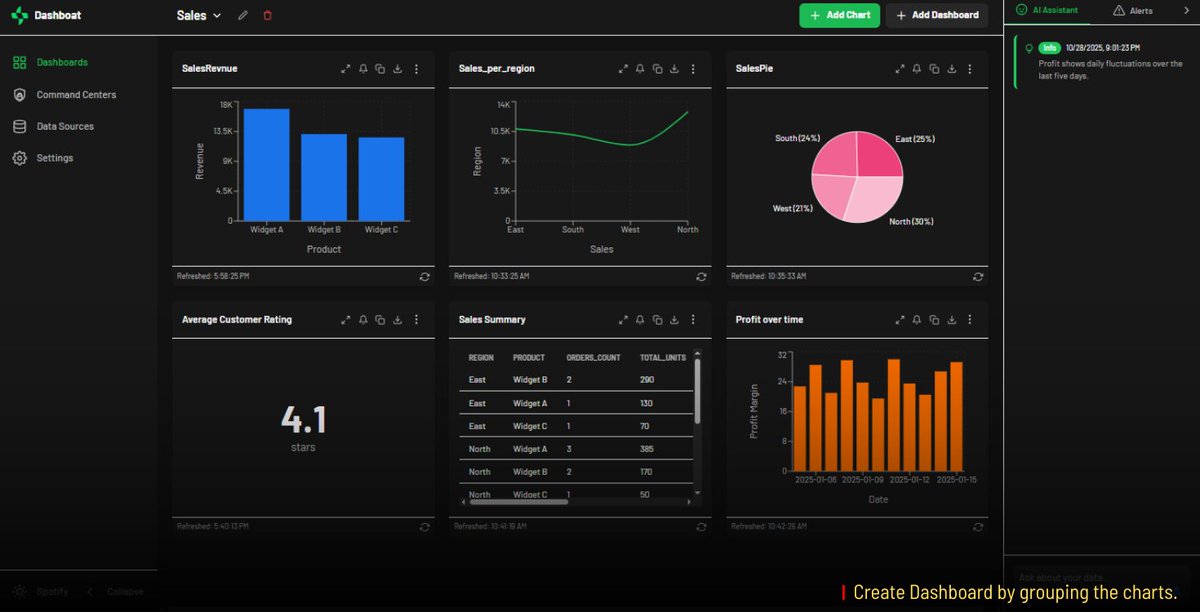This screenshot has height=612, width=1200.
Task: Refresh the Sales Summary table
Action: click(701, 525)
